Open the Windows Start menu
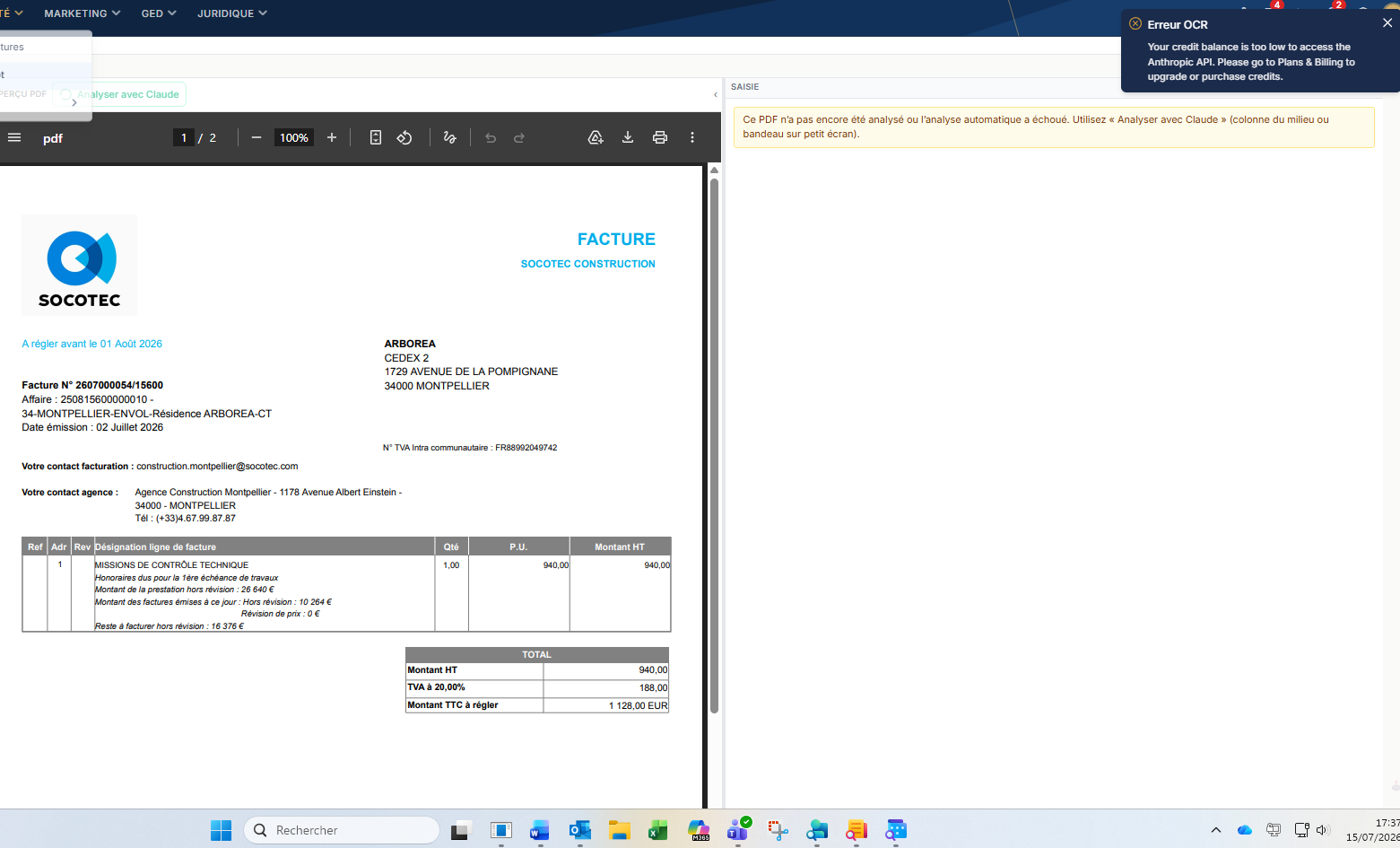Screen dimensions: 1400x848 tap(221, 830)
